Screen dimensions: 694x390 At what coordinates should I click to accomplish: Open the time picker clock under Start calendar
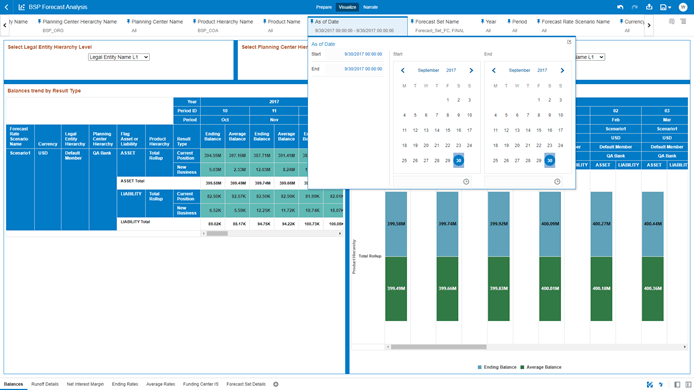coord(466,181)
